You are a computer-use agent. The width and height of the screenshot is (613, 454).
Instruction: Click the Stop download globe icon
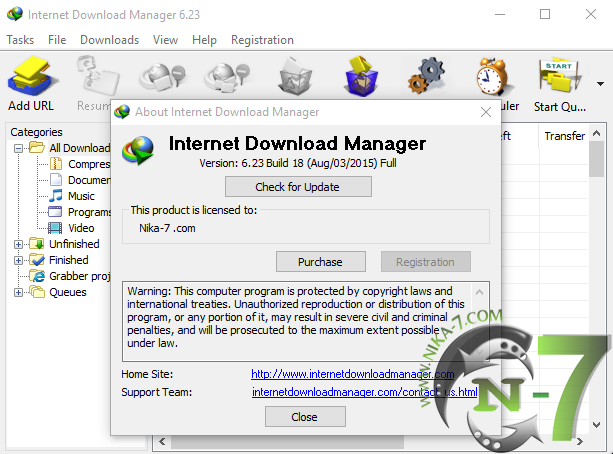(x=162, y=77)
